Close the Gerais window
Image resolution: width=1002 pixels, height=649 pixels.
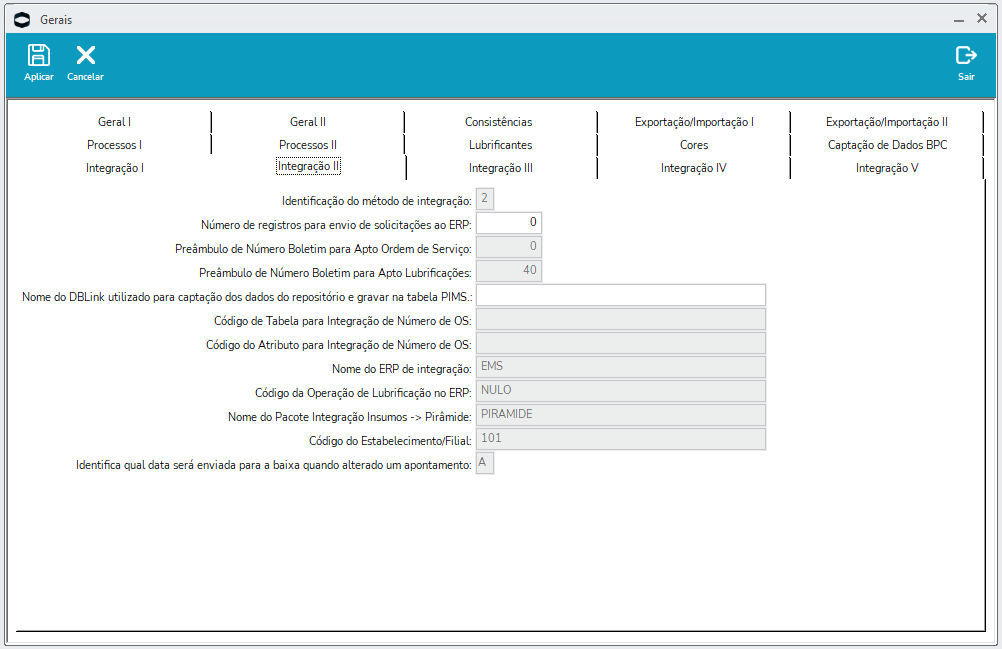[x=982, y=19]
